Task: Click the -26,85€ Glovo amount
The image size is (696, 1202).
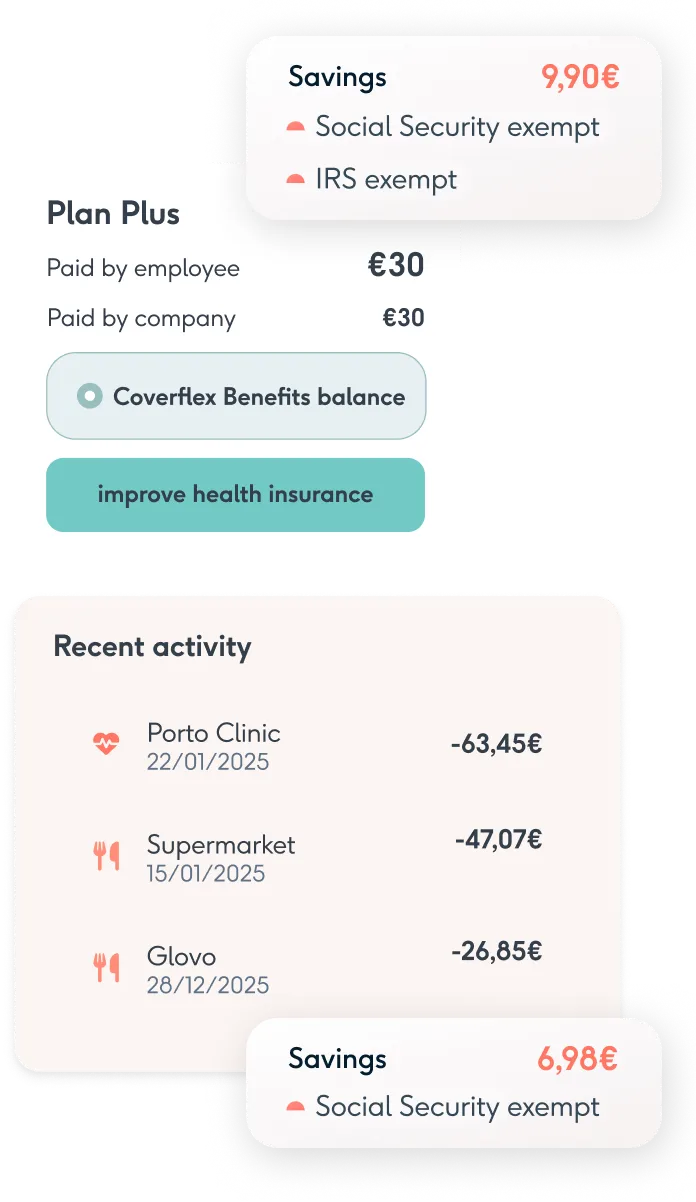Action: point(496,951)
